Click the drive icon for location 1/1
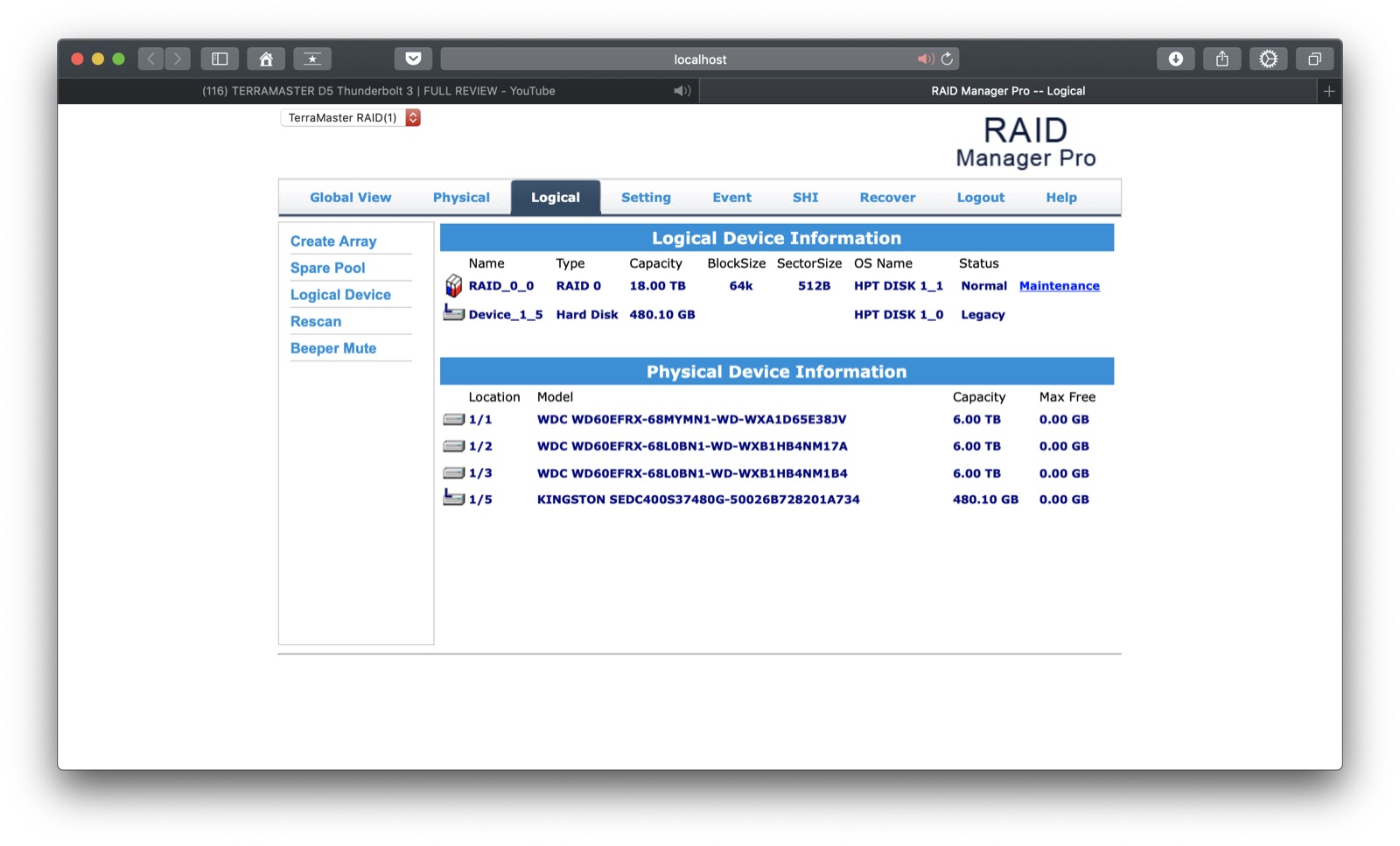 point(453,419)
